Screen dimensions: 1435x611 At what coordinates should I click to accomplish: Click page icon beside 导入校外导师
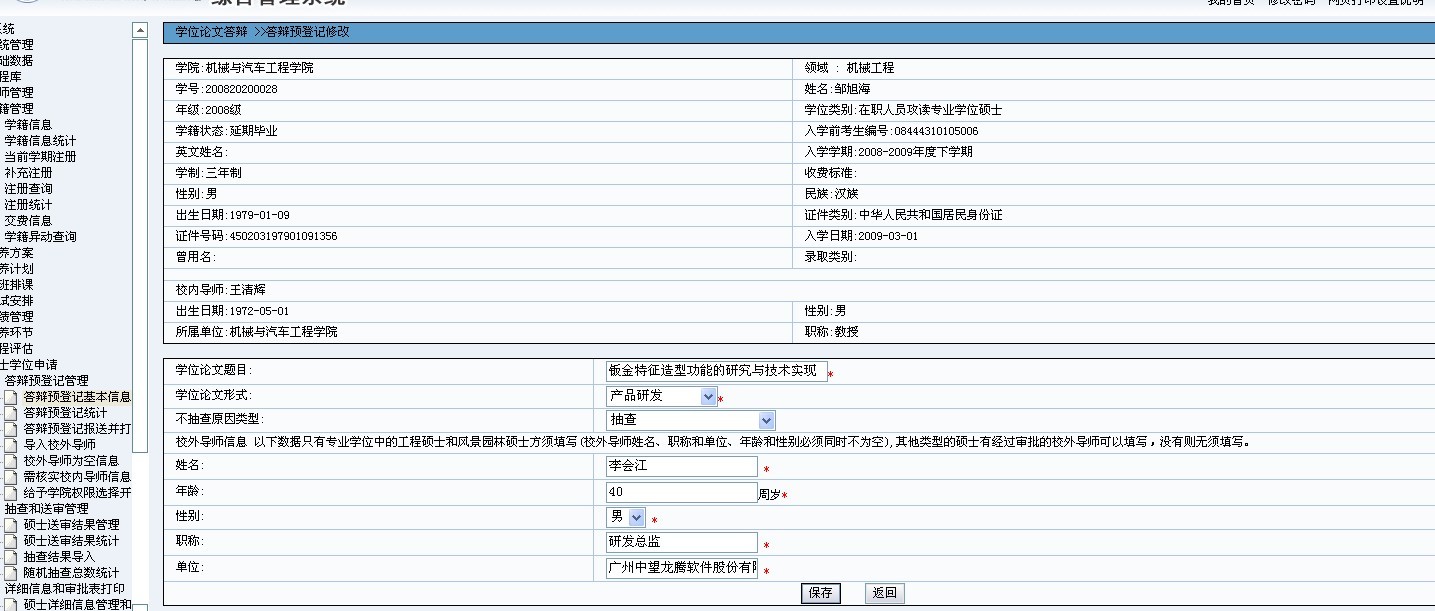tap(10, 445)
